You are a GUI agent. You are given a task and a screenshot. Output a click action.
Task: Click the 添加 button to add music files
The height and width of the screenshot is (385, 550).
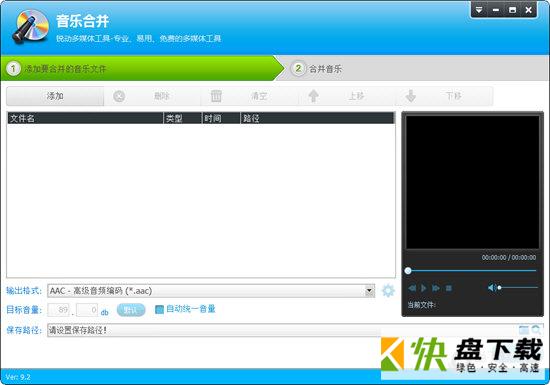pos(55,96)
